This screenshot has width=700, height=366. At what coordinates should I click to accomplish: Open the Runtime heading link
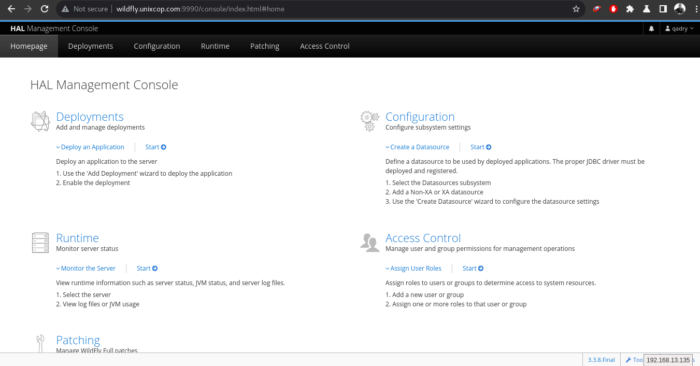pyautogui.click(x=77, y=238)
